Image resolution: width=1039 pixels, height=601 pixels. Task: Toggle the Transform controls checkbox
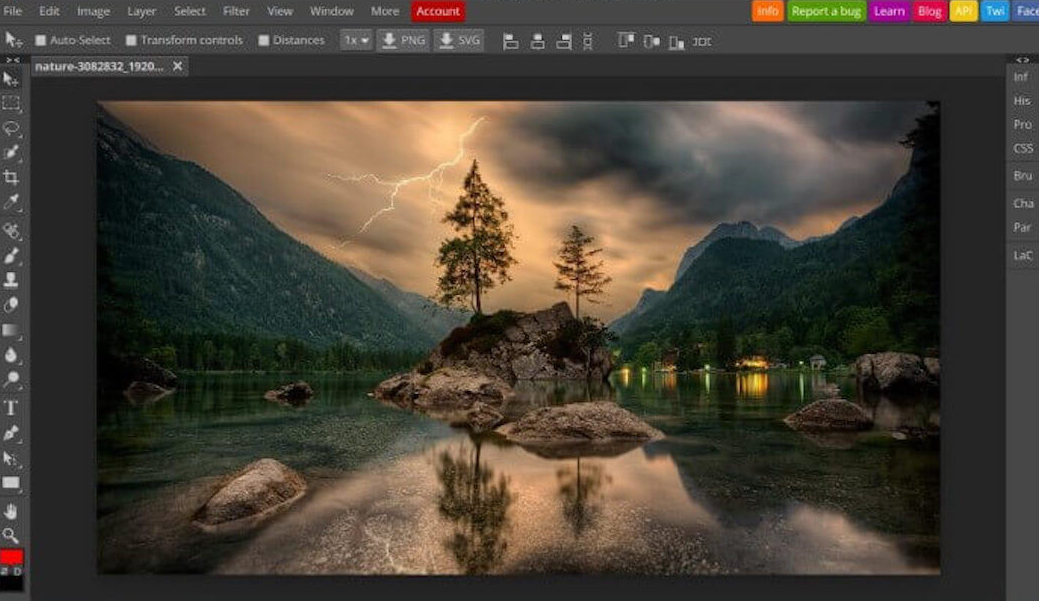[131, 40]
